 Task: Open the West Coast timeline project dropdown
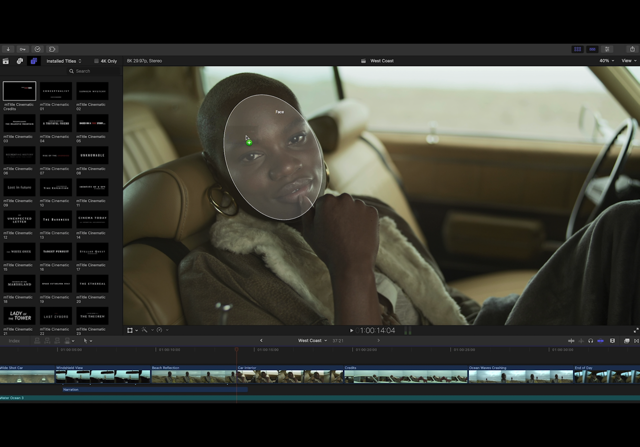(312, 340)
